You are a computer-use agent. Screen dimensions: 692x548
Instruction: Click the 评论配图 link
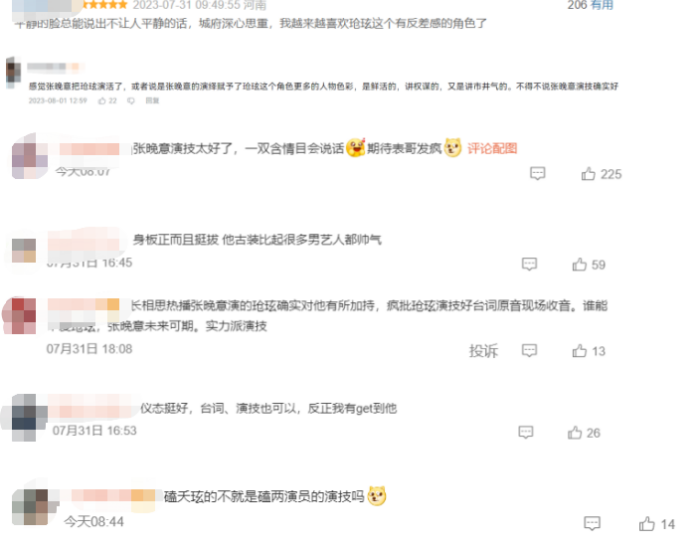492,148
